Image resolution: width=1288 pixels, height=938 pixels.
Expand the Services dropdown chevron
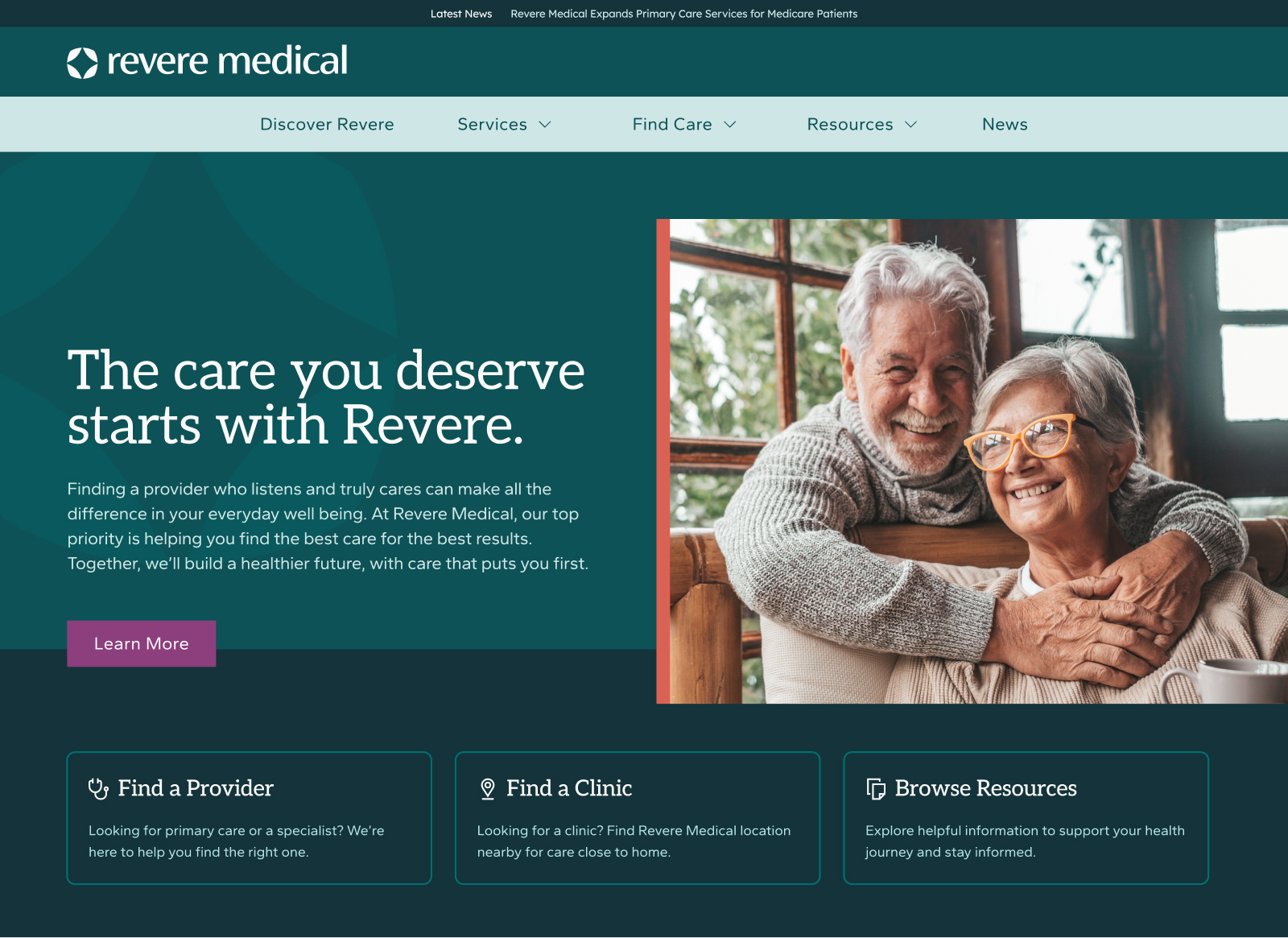[x=545, y=125]
